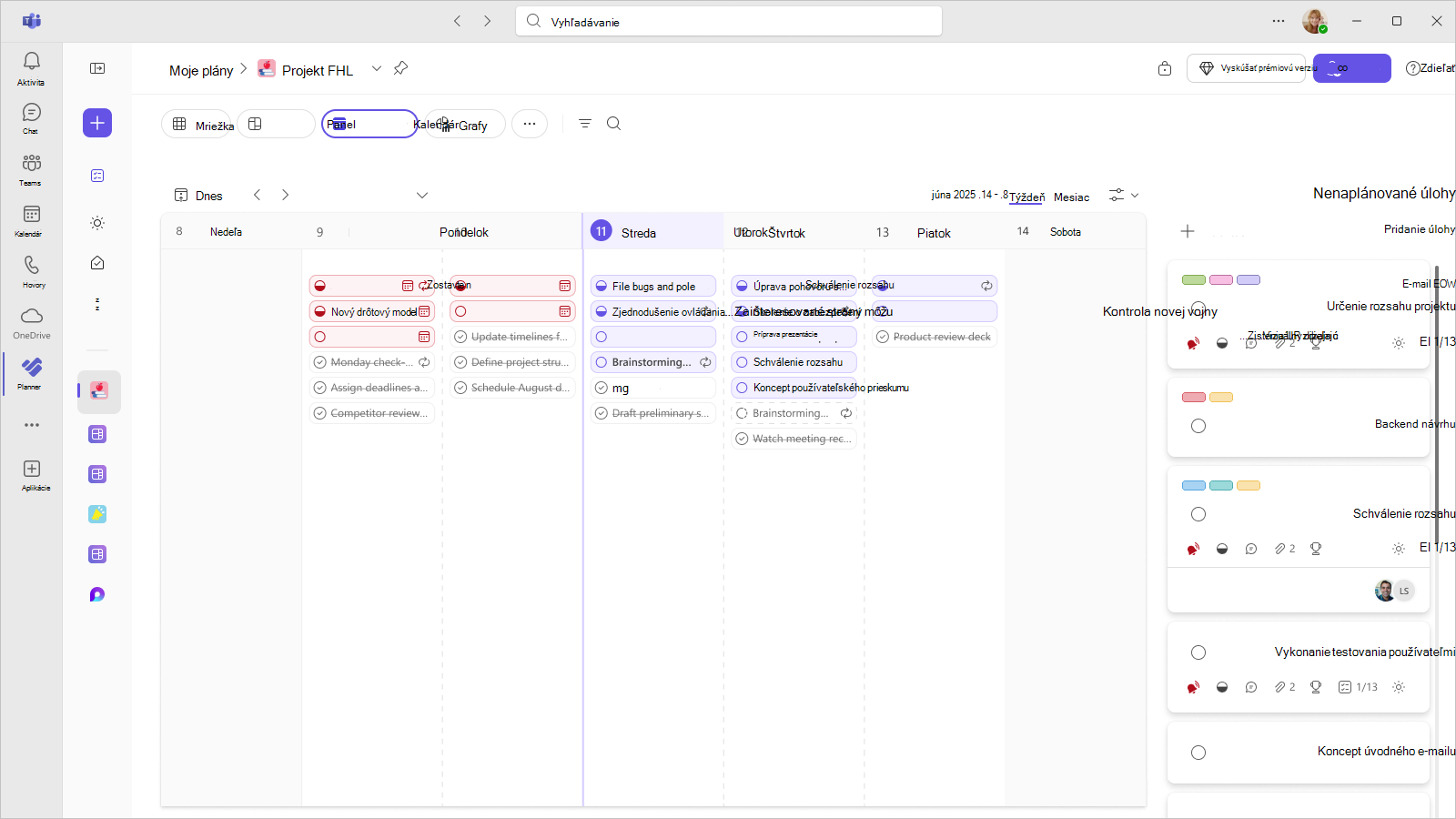Switch to Mriežka grid view
Viewport: 1456px width, 819px height.
click(198, 124)
